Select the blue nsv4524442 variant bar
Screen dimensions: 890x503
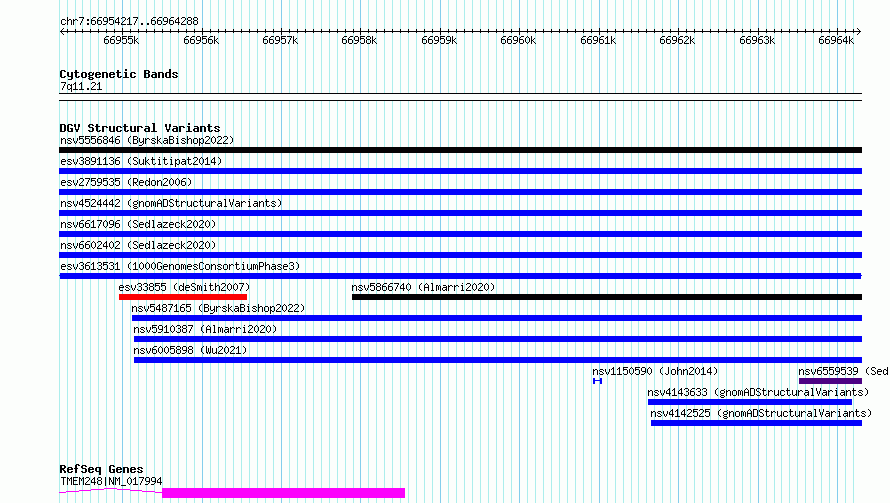pos(460,213)
